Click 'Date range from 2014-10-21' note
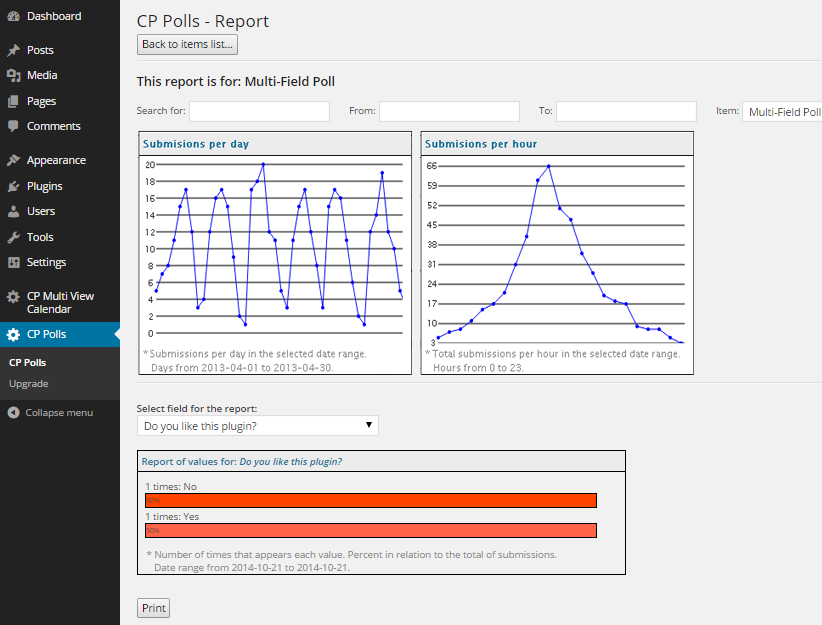 [x=252, y=568]
